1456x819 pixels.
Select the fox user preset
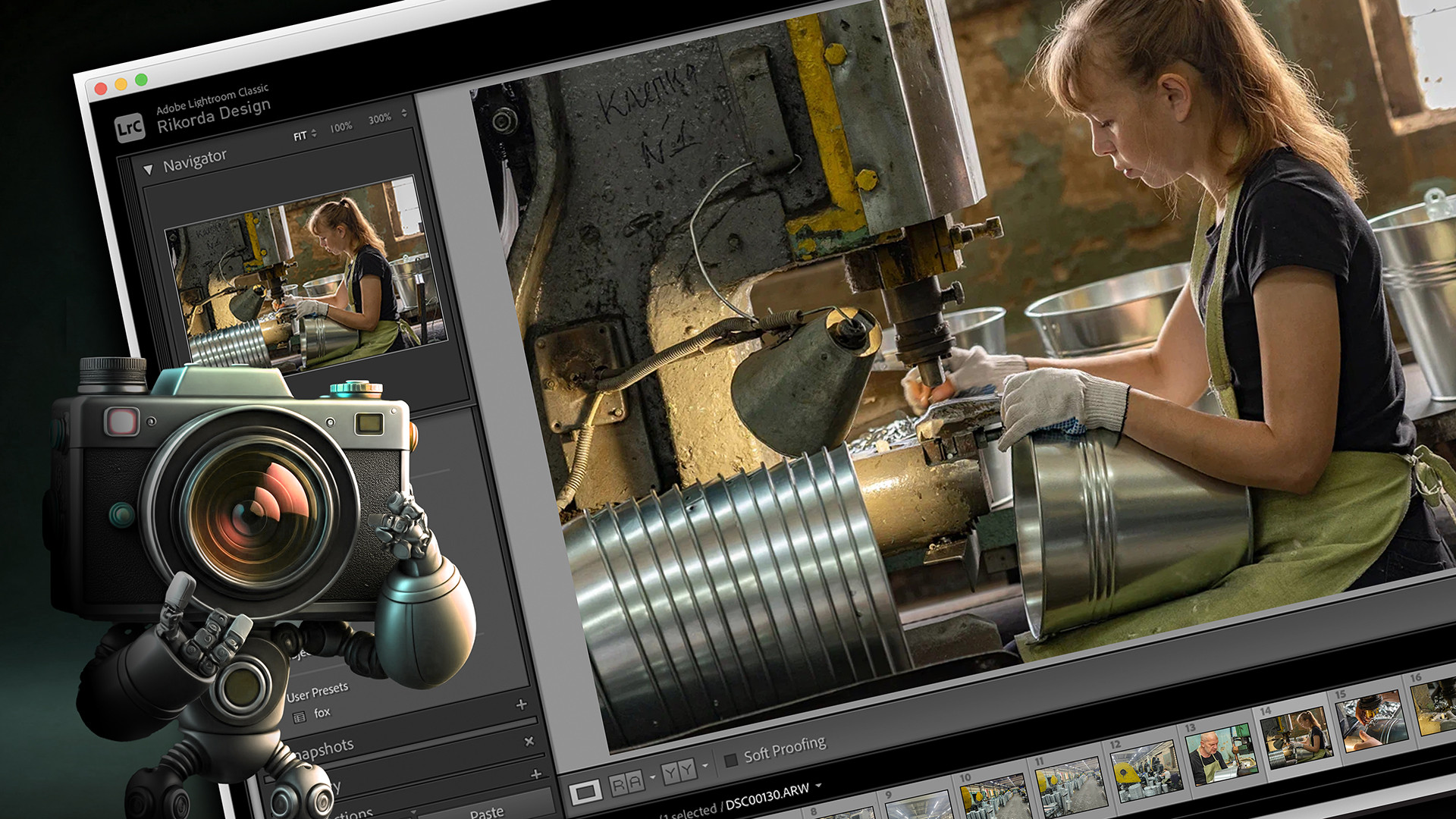pos(322,712)
